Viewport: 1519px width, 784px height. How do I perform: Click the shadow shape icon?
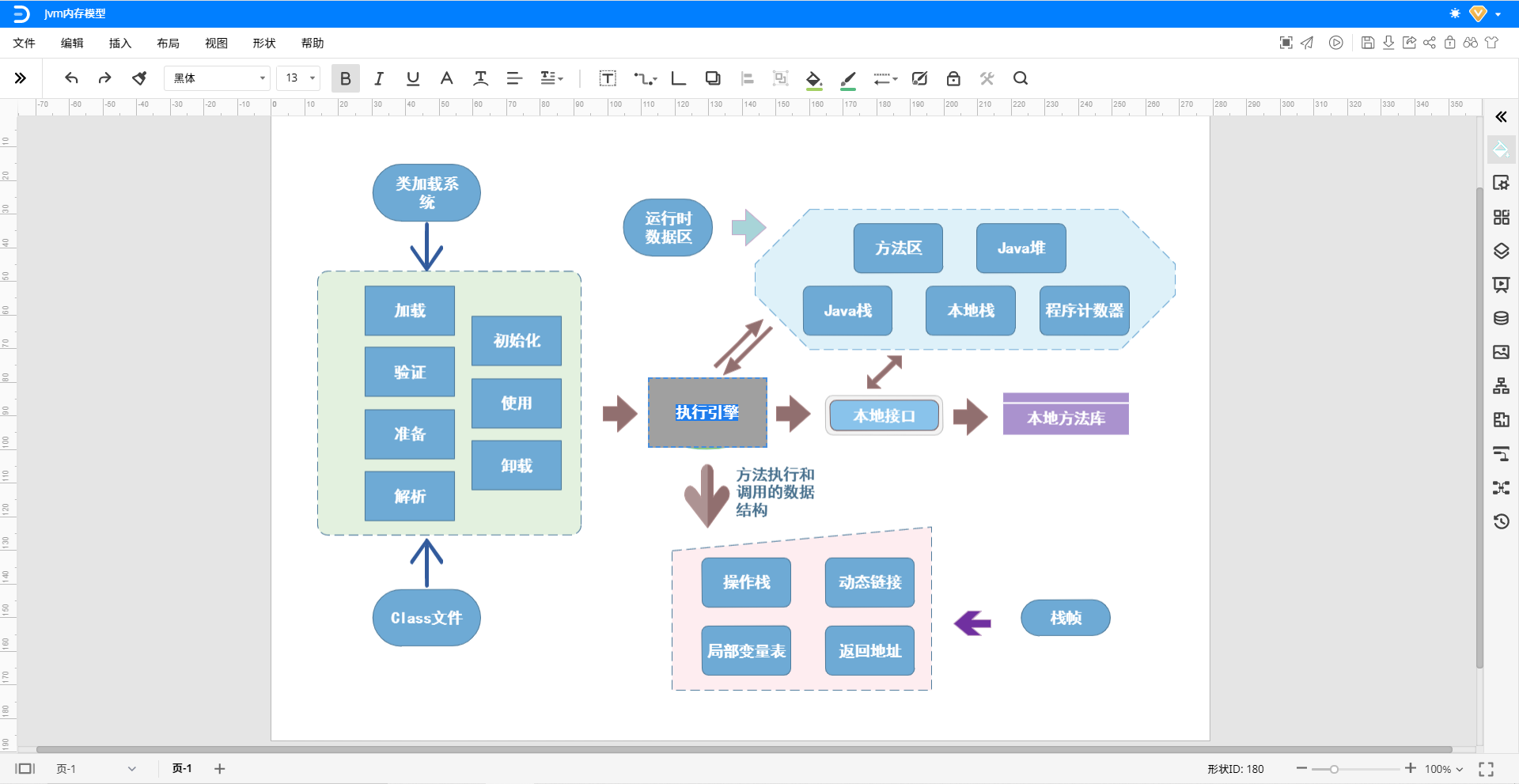tap(713, 78)
